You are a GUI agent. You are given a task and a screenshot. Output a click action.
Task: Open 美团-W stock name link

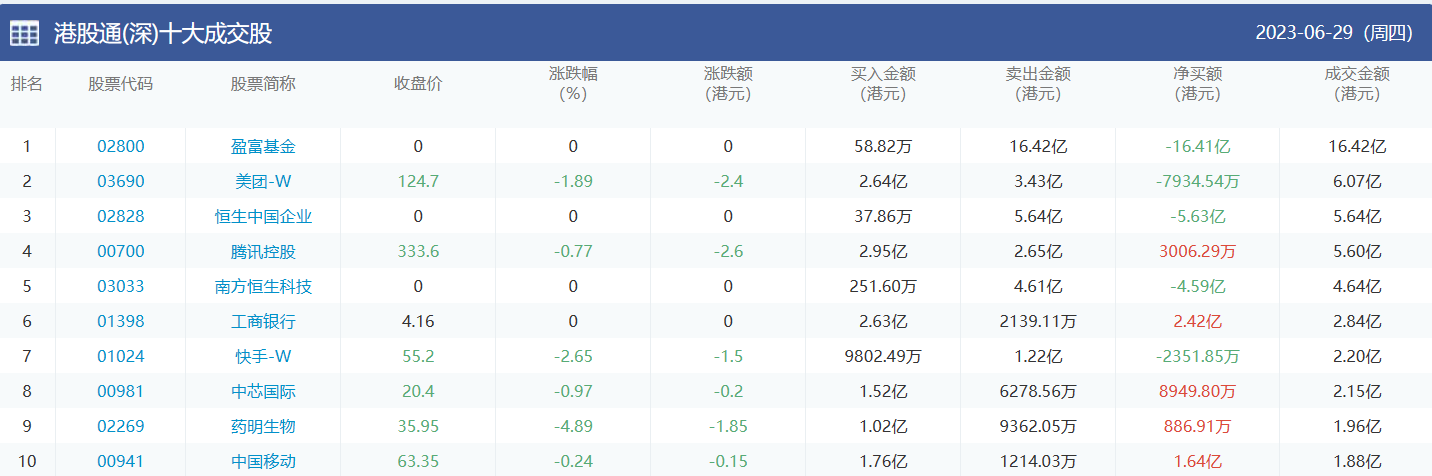(x=263, y=182)
